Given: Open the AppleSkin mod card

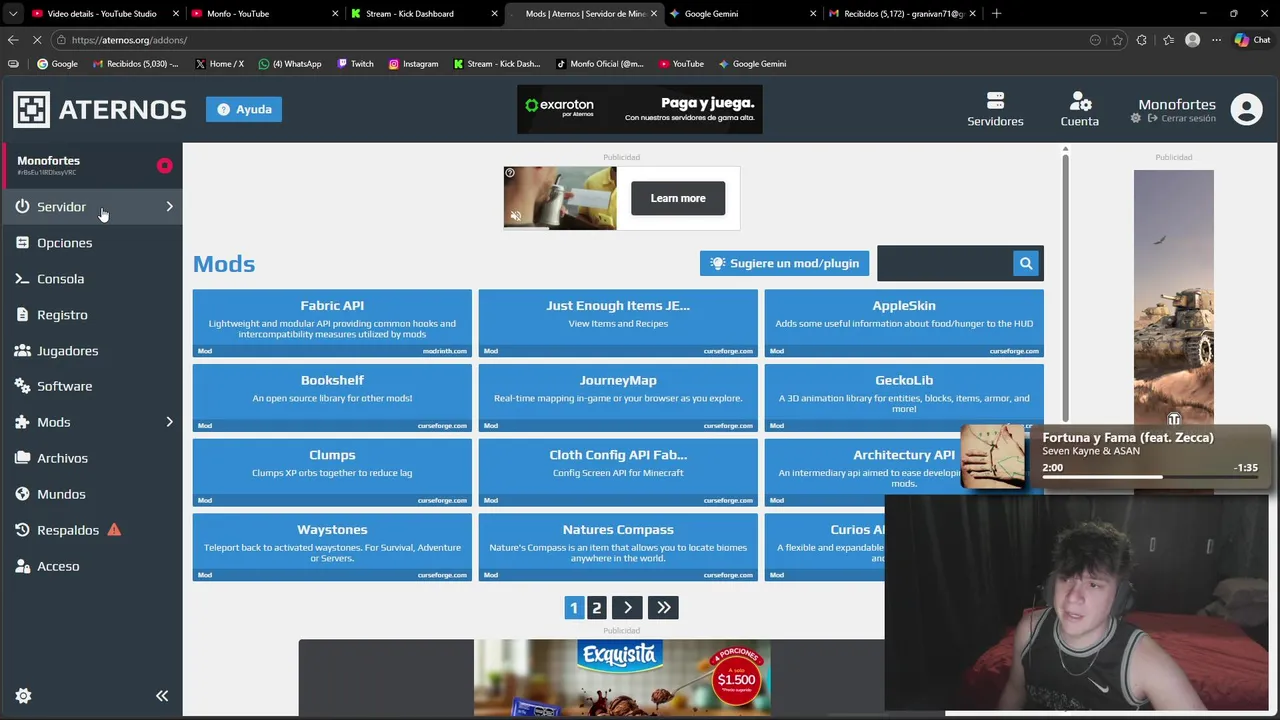Looking at the screenshot, I should [904, 323].
